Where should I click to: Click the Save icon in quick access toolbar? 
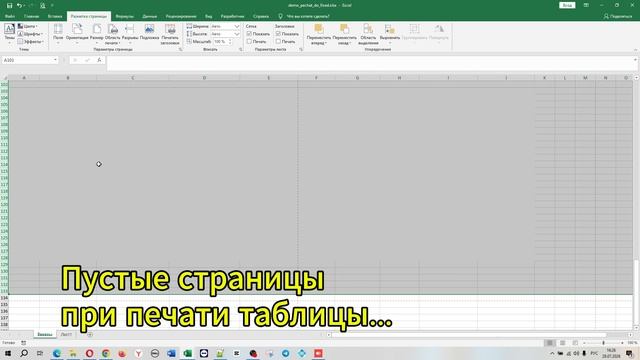pyautogui.click(x=9, y=5)
